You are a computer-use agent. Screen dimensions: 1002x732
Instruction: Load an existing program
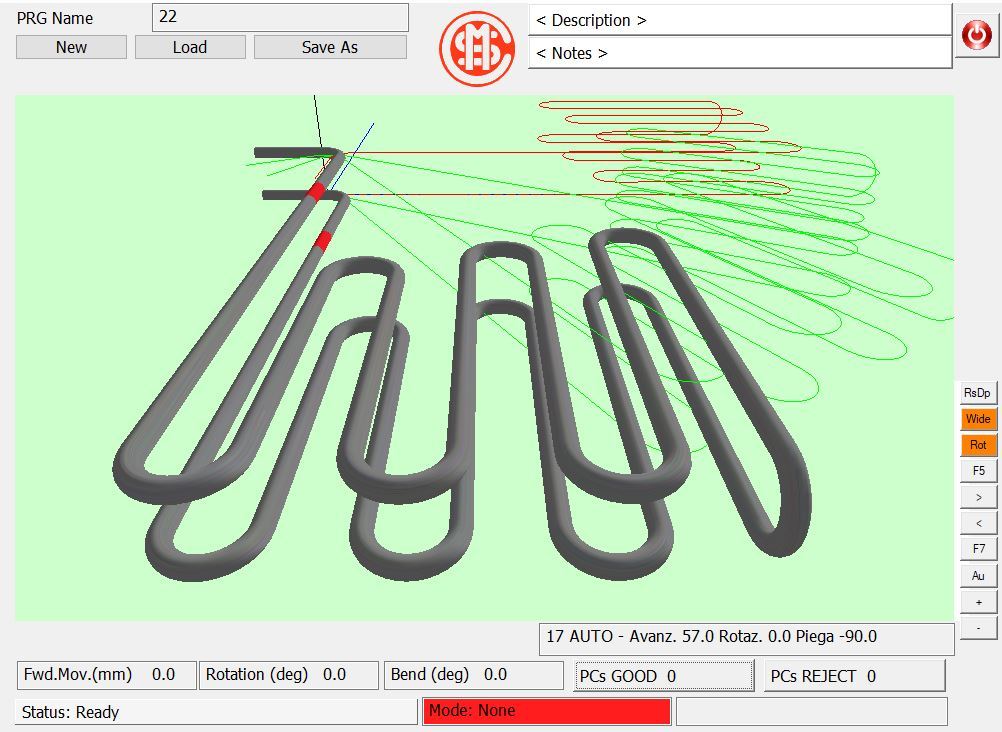click(190, 47)
